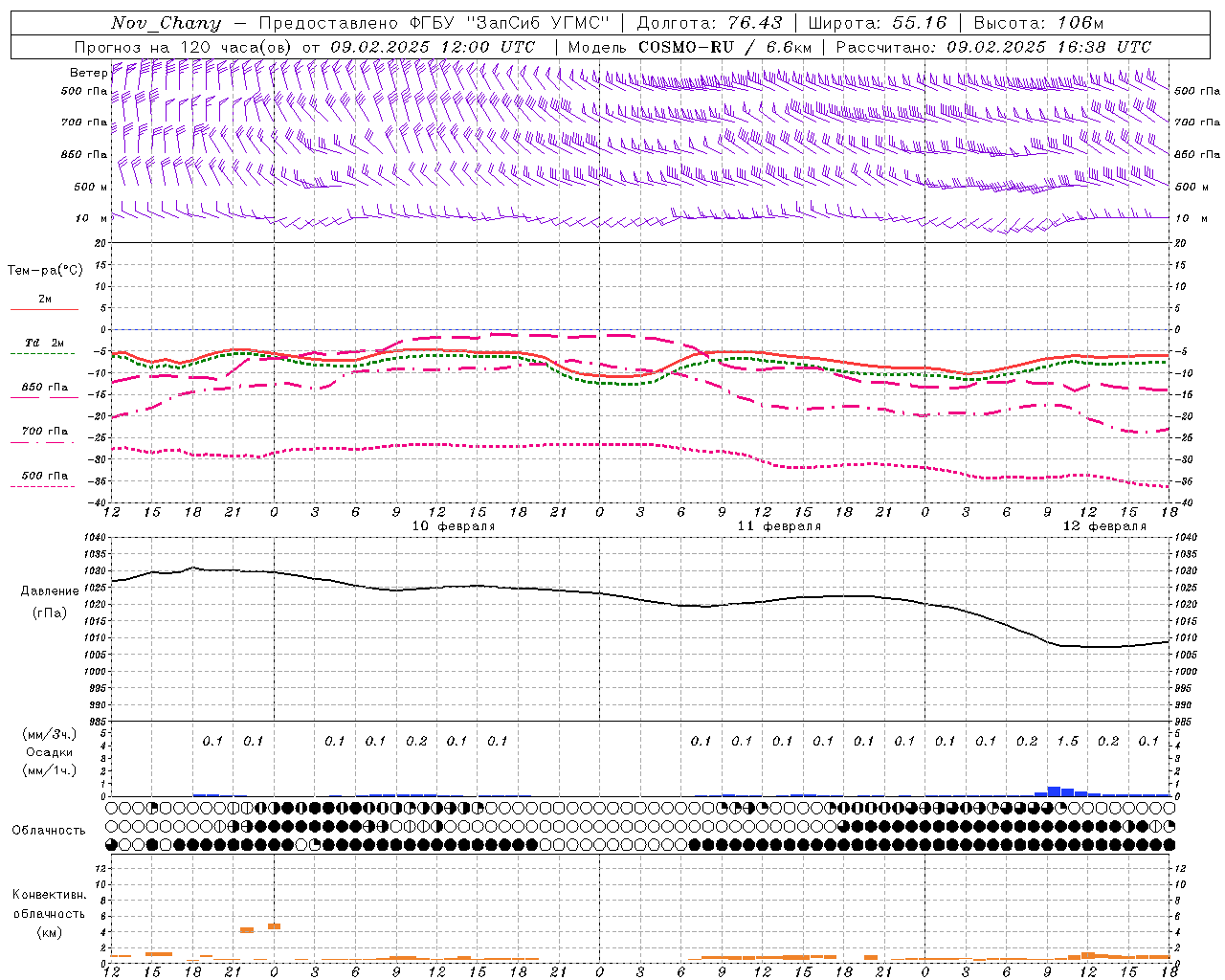Click the 'Давление' pressure panel label

[49, 591]
